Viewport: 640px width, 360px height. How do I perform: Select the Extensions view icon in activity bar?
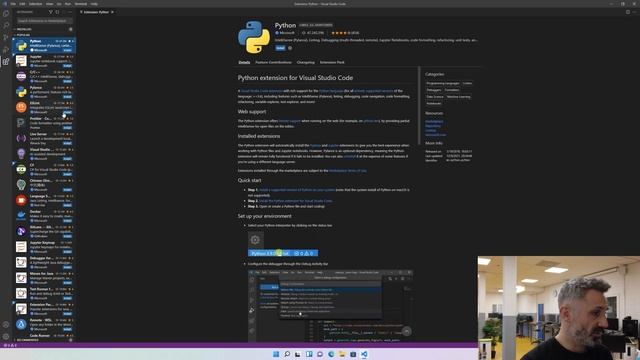[x=6, y=62]
